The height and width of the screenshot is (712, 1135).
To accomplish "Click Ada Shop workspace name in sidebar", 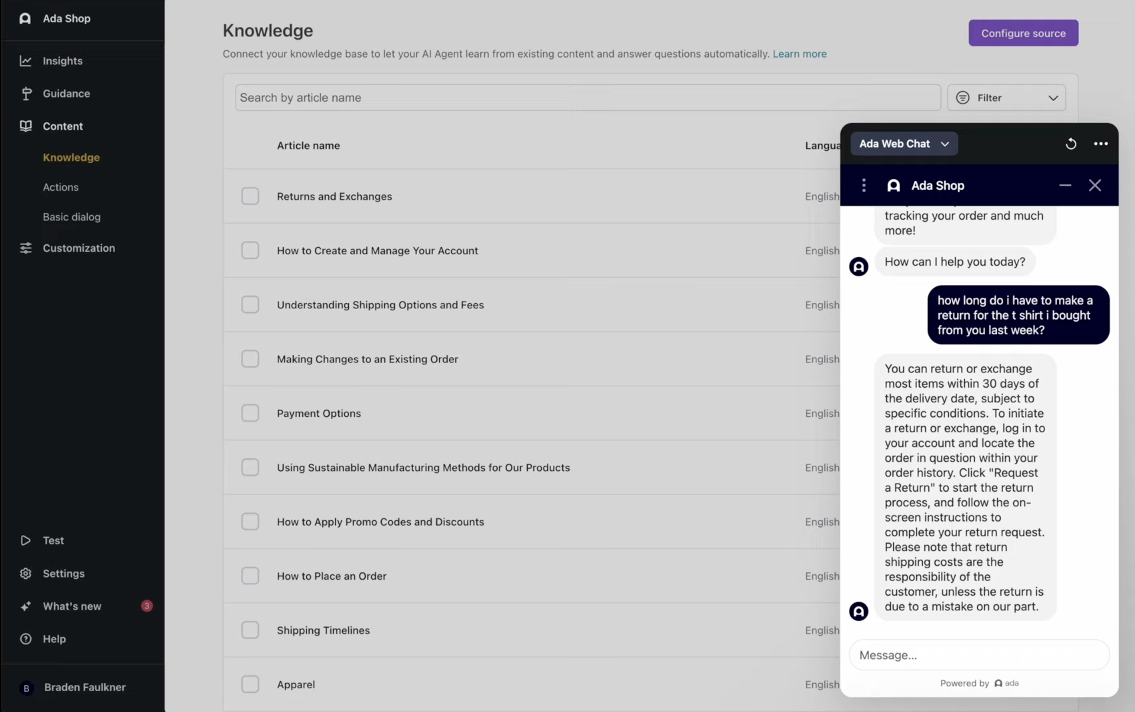I will (67, 18).
